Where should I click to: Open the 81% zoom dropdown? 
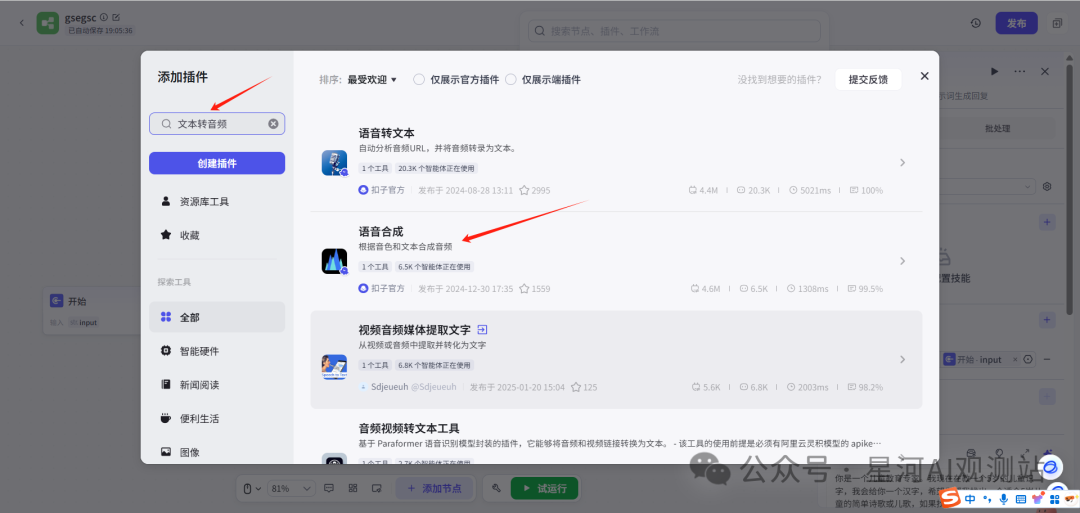pyautogui.click(x=289, y=488)
